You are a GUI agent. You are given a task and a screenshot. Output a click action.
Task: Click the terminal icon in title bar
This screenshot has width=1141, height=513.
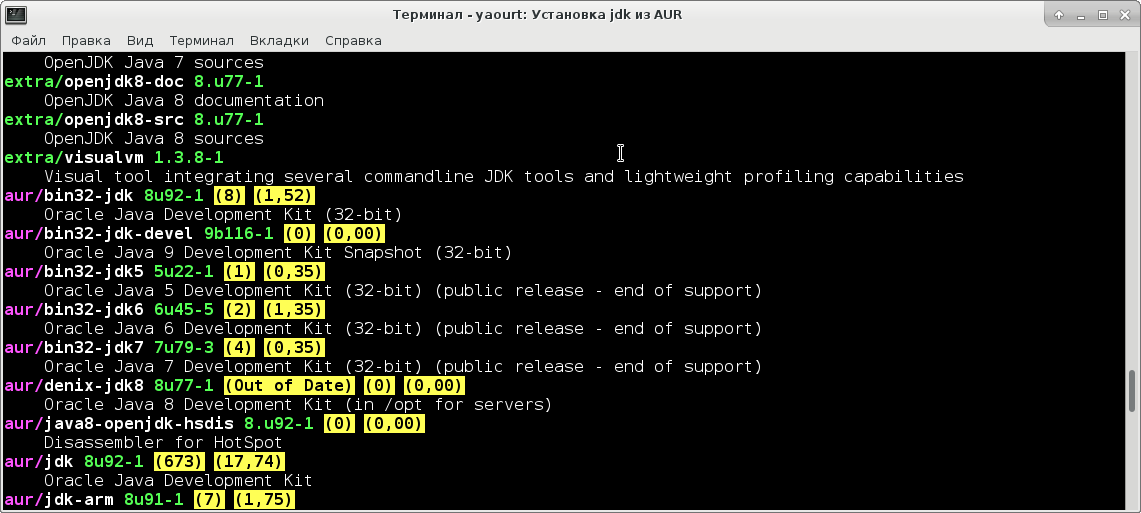point(15,15)
